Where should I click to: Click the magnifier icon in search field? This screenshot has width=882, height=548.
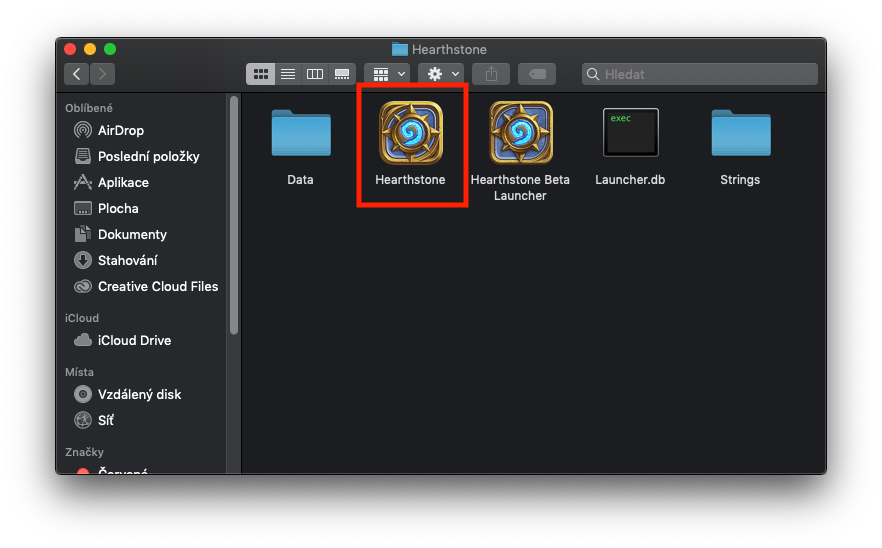593,74
